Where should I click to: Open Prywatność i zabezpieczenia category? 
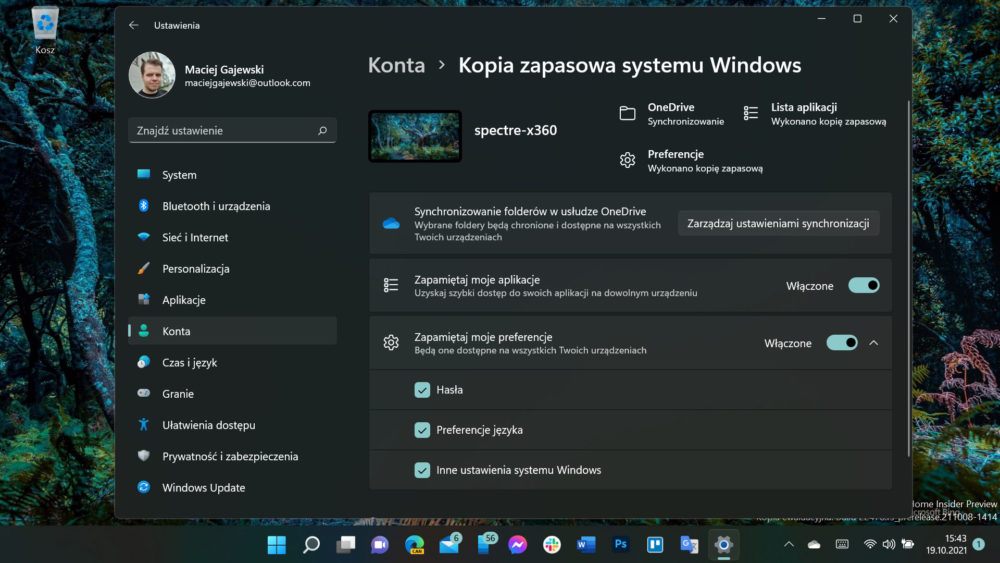point(232,456)
